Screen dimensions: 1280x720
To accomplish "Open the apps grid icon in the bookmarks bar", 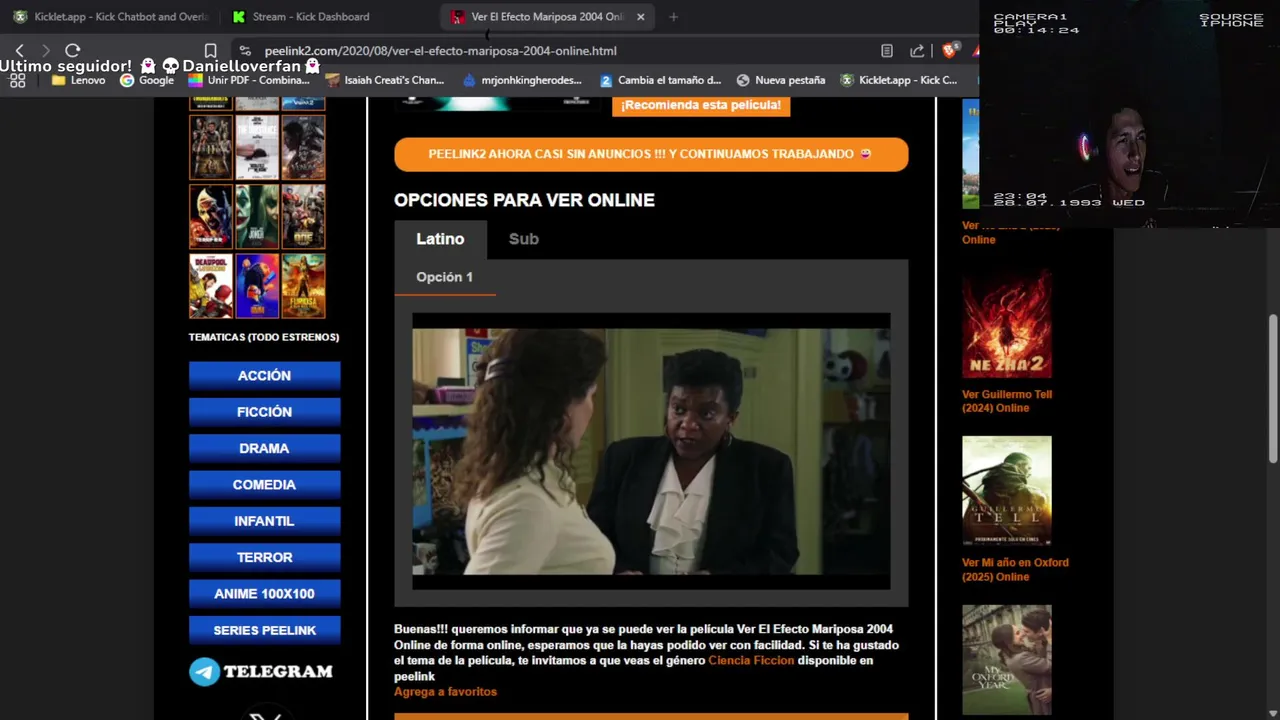I will (x=17, y=80).
